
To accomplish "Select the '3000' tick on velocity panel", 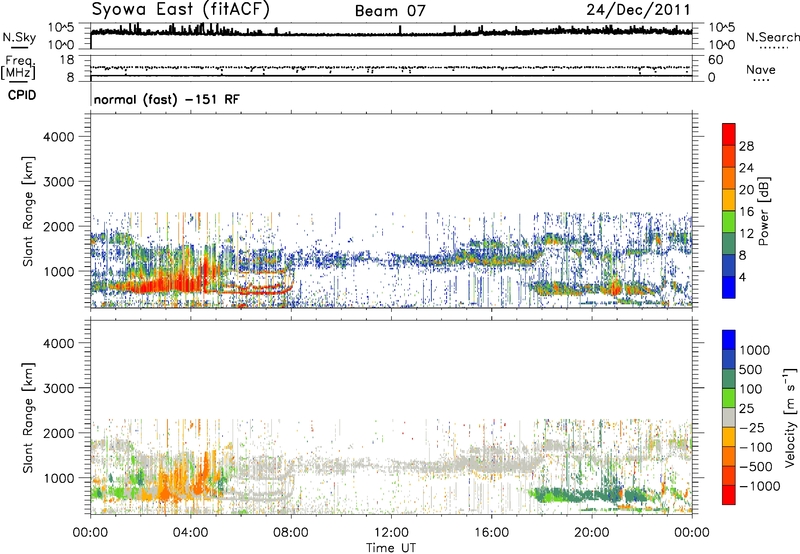I will click(x=59, y=388).
